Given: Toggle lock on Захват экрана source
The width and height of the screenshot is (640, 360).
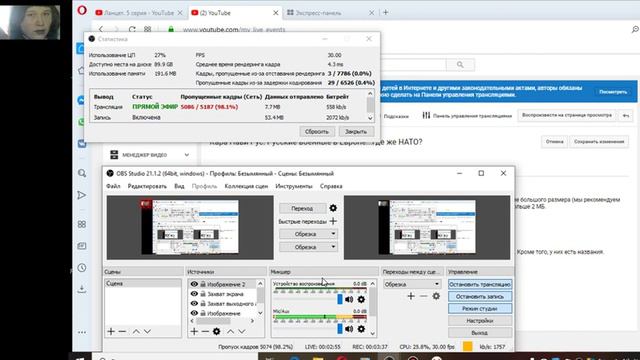Looking at the screenshot, I should click(x=203, y=294).
